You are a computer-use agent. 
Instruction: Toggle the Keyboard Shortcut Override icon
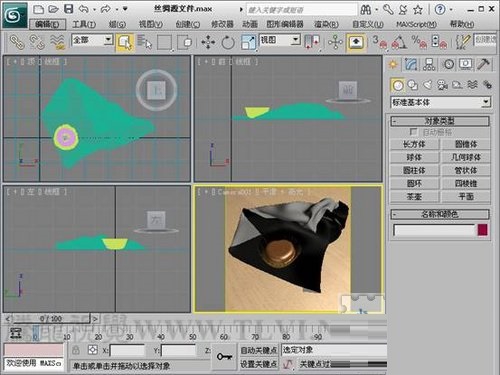[x=356, y=42]
